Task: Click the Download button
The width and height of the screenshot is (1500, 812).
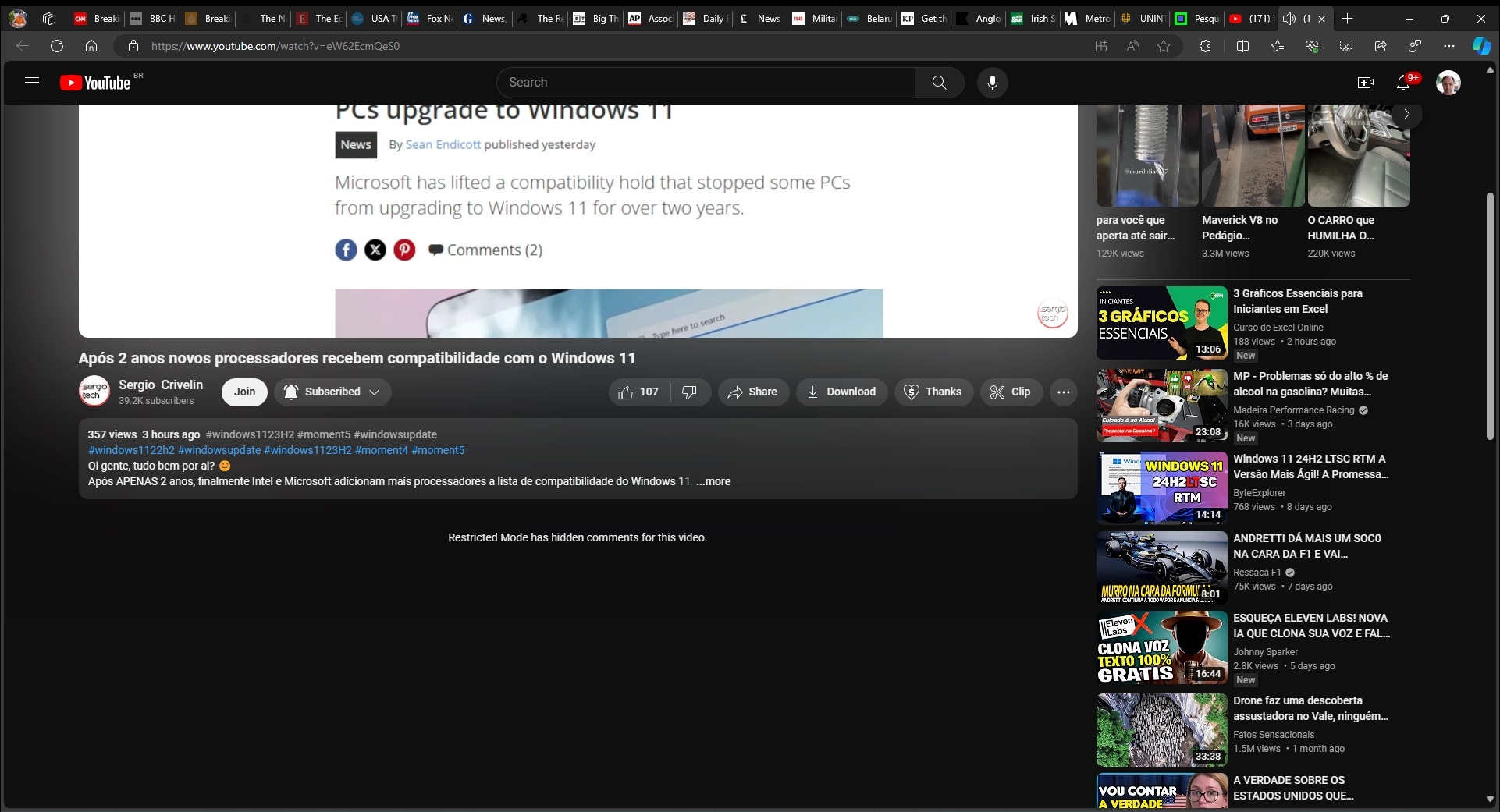Action: click(x=841, y=392)
